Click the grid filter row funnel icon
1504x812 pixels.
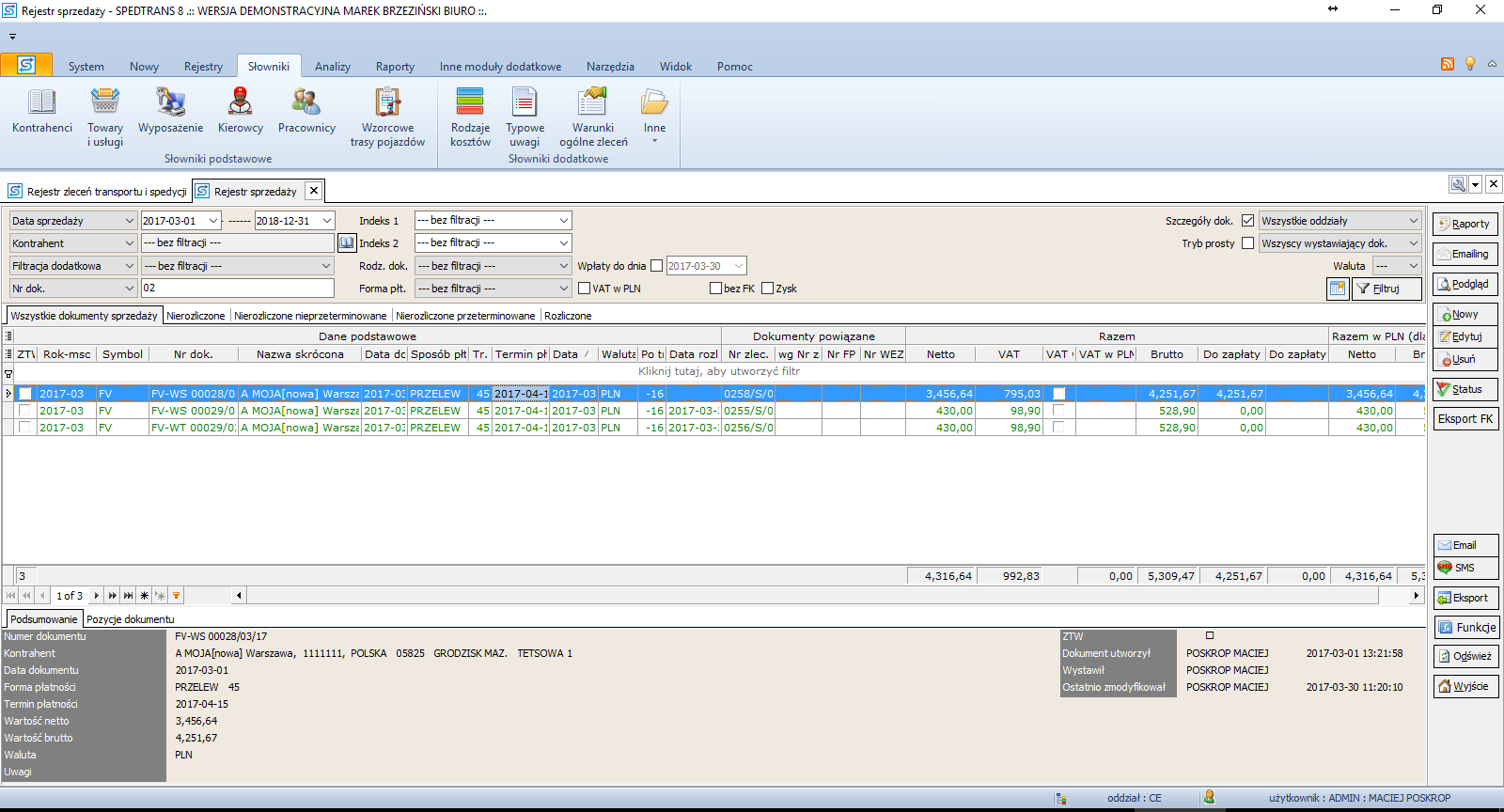pos(8,372)
